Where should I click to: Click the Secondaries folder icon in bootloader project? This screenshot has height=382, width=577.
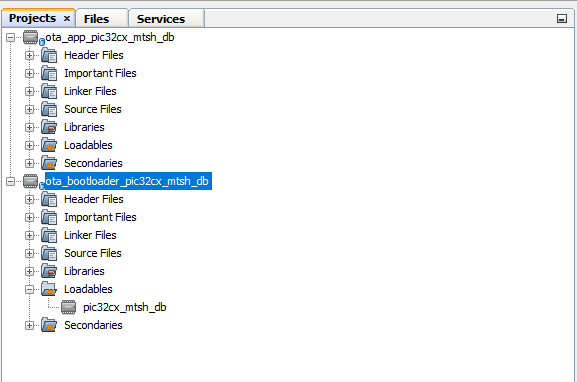tap(49, 325)
